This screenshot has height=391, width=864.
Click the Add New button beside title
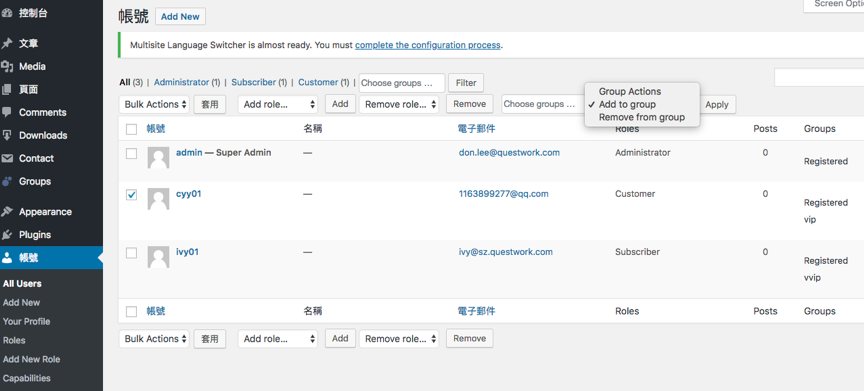180,17
